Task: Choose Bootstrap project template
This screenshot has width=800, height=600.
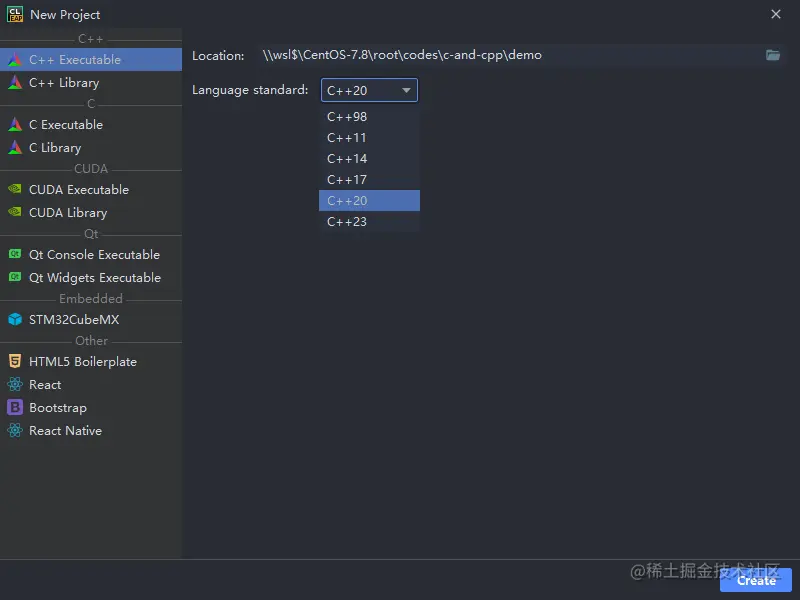Action: 91,407
